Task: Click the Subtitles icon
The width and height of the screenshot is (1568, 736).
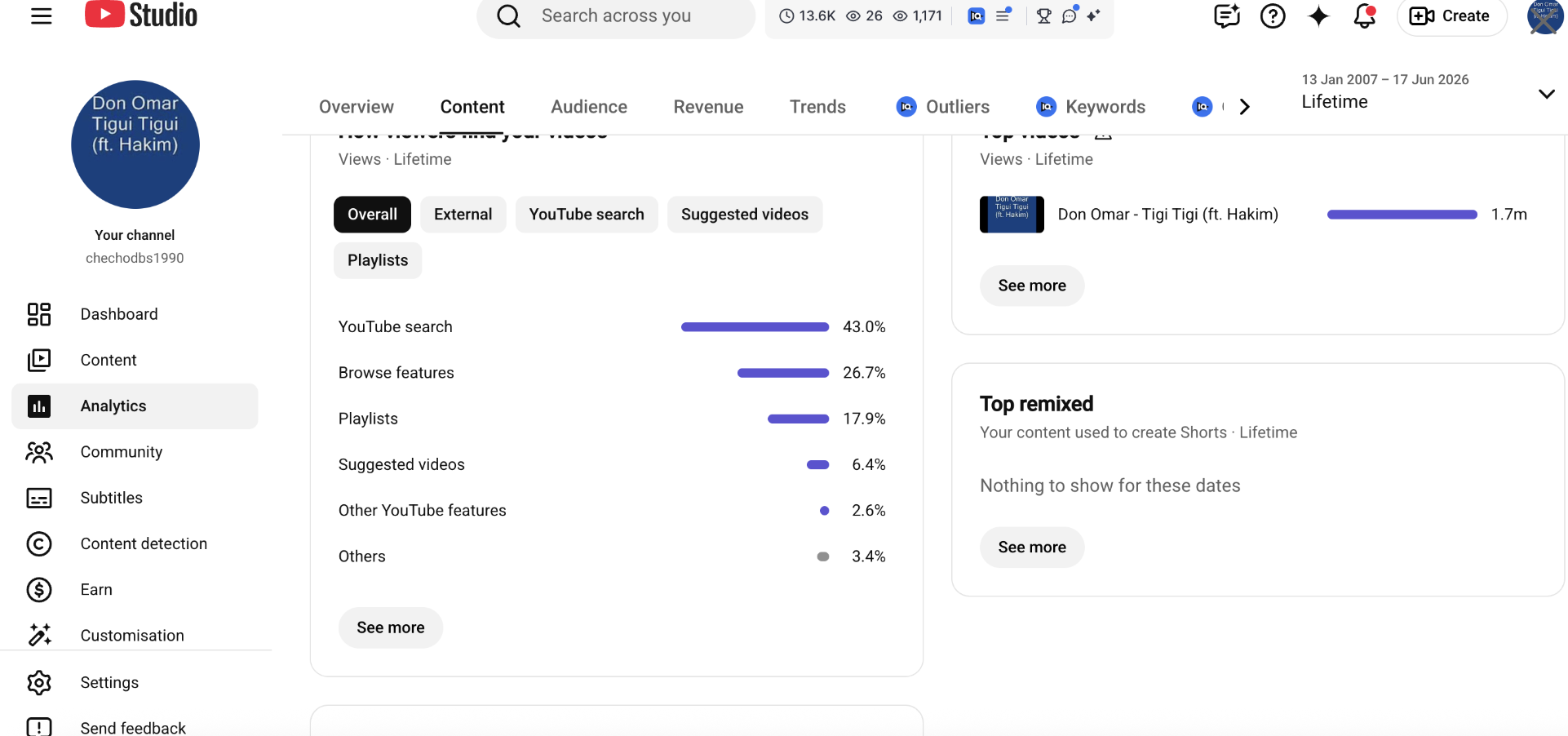Action: 39,498
